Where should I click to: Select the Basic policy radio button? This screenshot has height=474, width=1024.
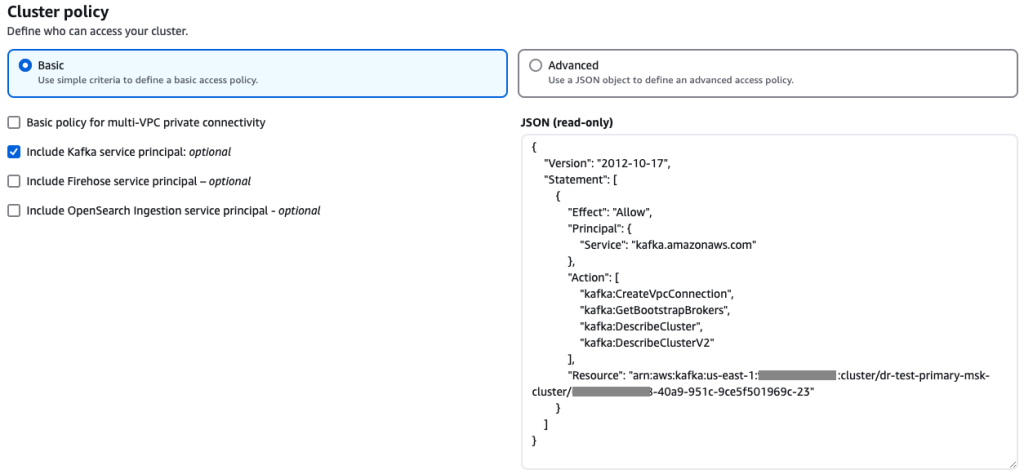click(25, 65)
